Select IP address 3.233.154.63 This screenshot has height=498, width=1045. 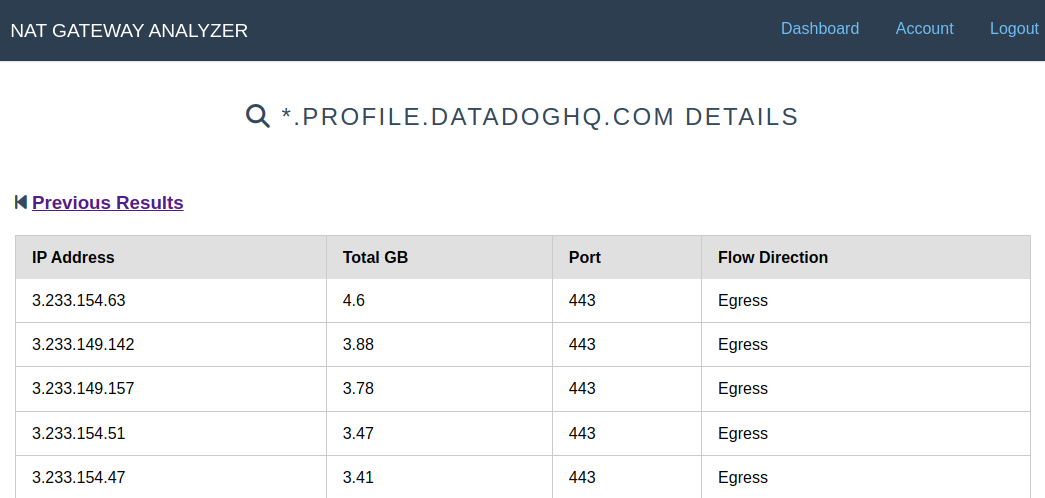(79, 301)
